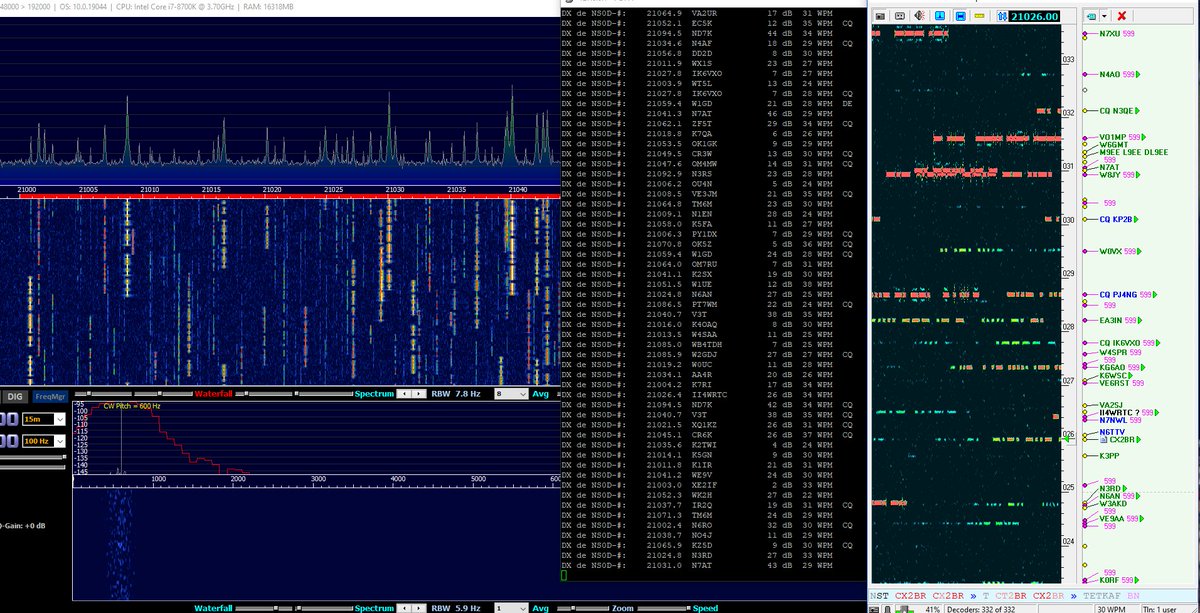This screenshot has height=613, width=1200.
Task: Click the cassette tape icon in decoder toolbar
Action: coord(899,16)
